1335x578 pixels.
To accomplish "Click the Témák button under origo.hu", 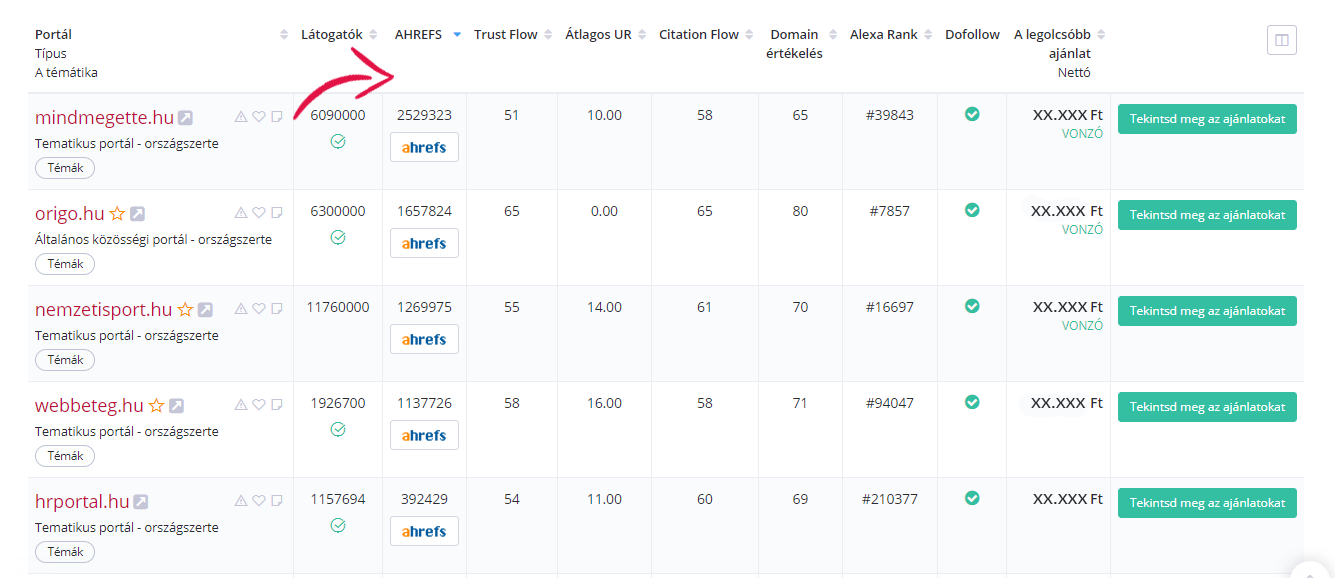I will pyautogui.click(x=65, y=264).
